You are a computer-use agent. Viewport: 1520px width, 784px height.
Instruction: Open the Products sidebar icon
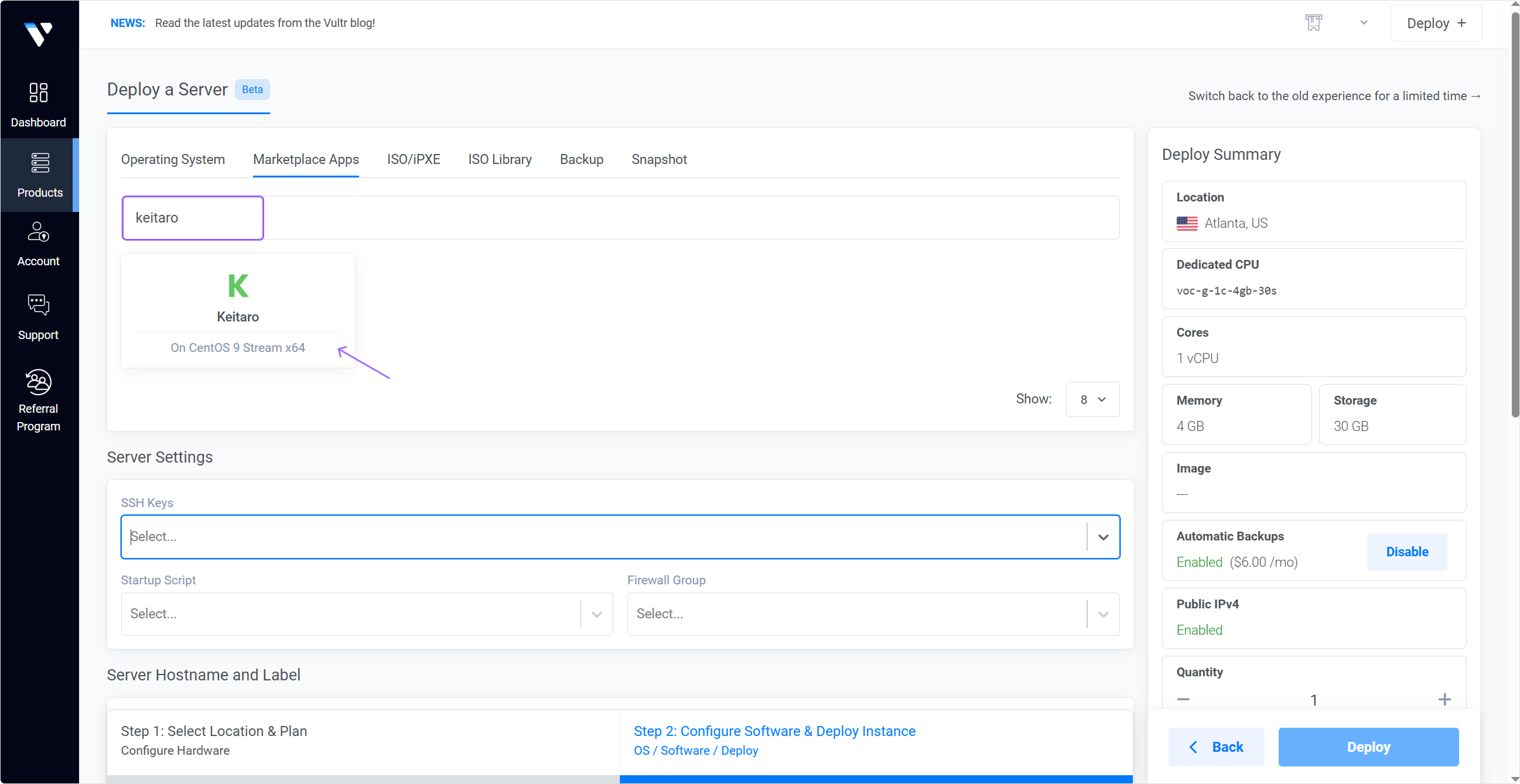(39, 163)
